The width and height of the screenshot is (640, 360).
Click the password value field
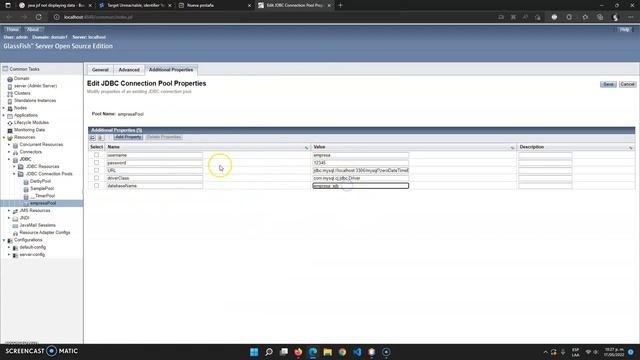(360, 162)
